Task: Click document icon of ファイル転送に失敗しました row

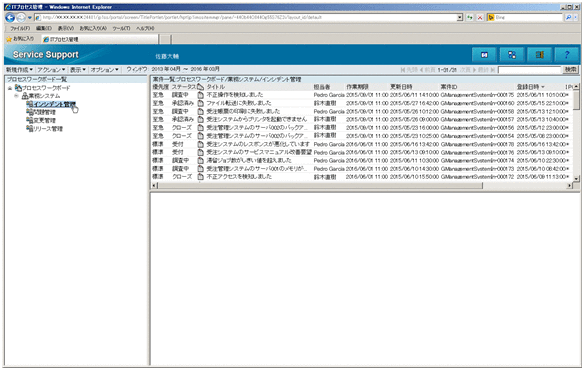Action: (200, 103)
